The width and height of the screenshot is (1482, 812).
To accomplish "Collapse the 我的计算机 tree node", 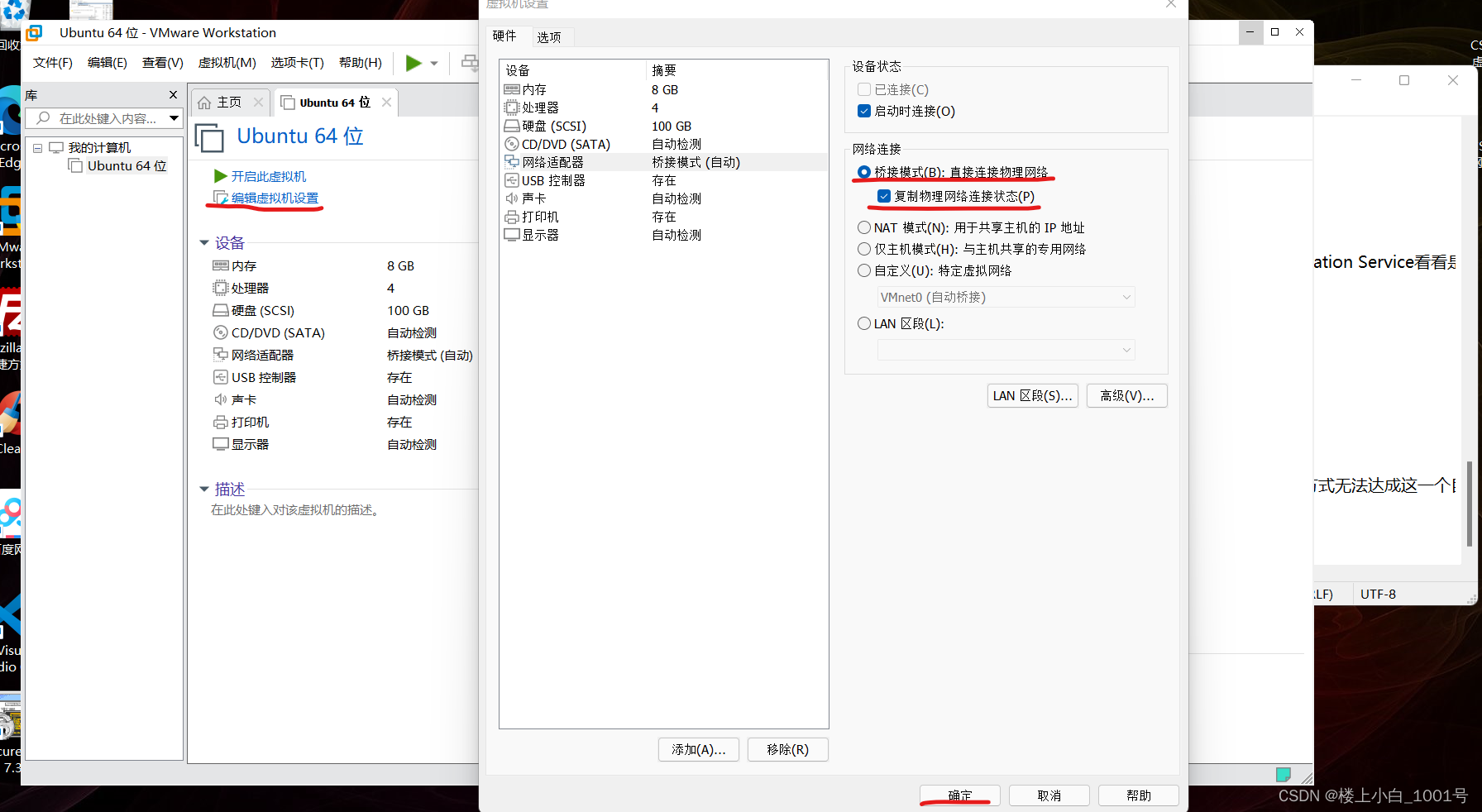I will 37,148.
